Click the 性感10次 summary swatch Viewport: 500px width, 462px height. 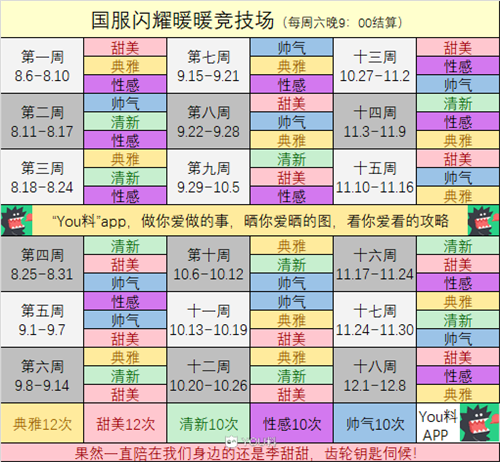click(x=292, y=423)
